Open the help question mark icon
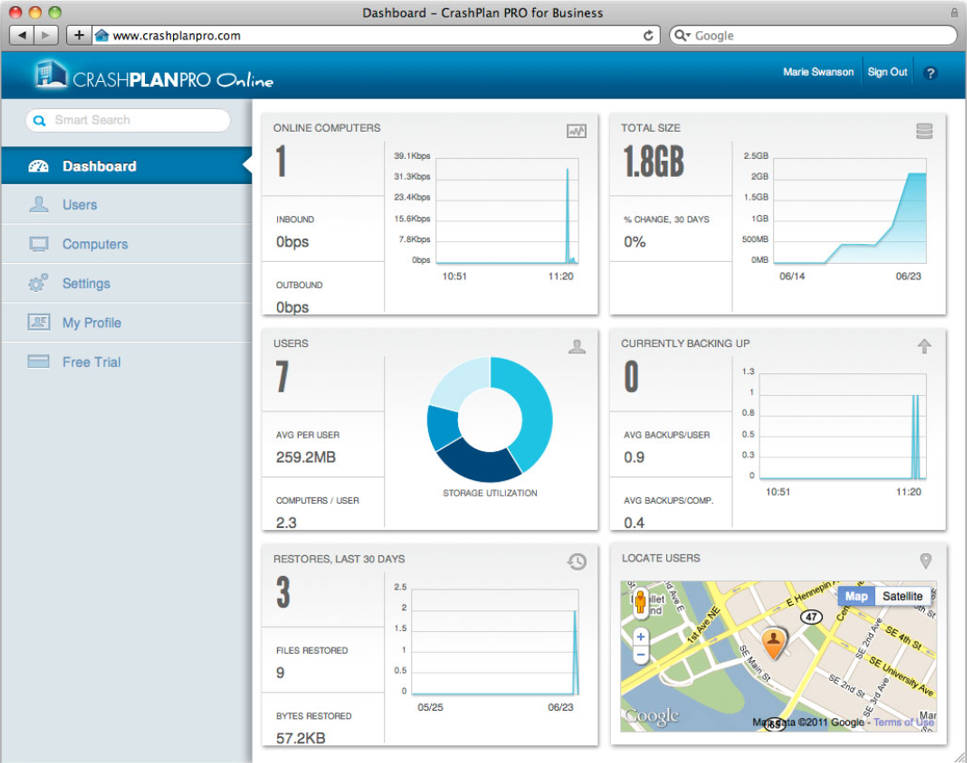967x763 pixels. tap(931, 72)
